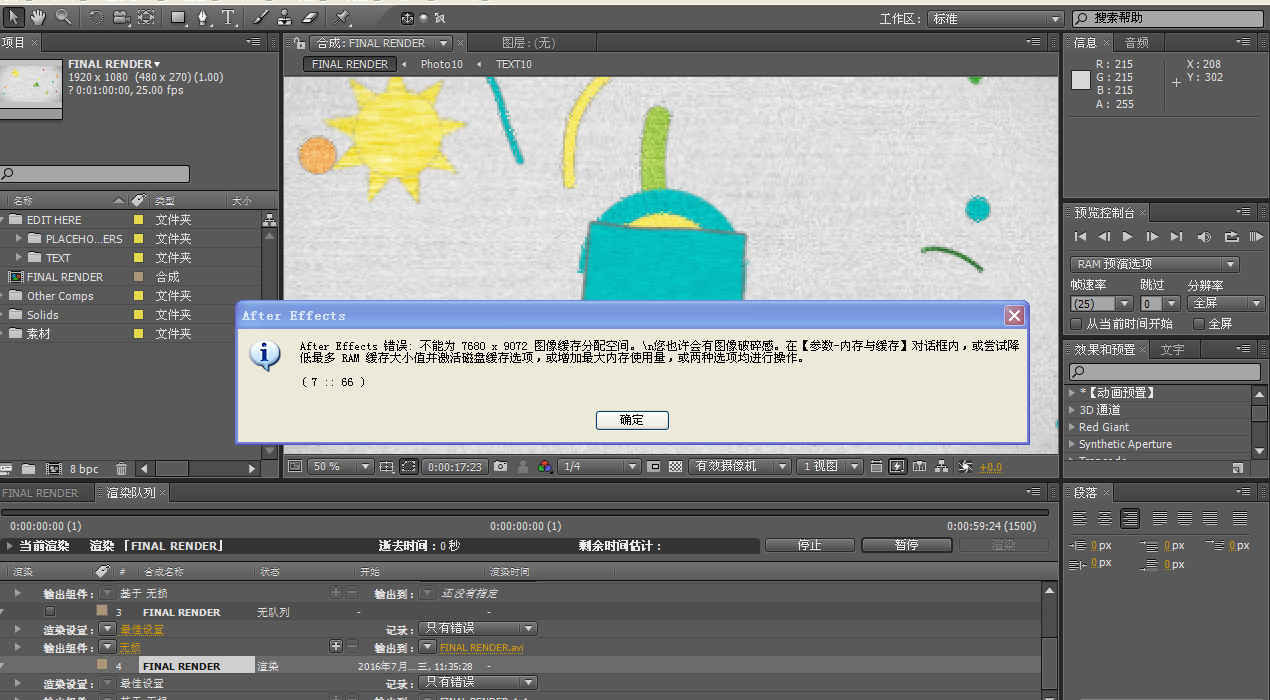
Task: Click the 暂停 render button
Action: [907, 545]
